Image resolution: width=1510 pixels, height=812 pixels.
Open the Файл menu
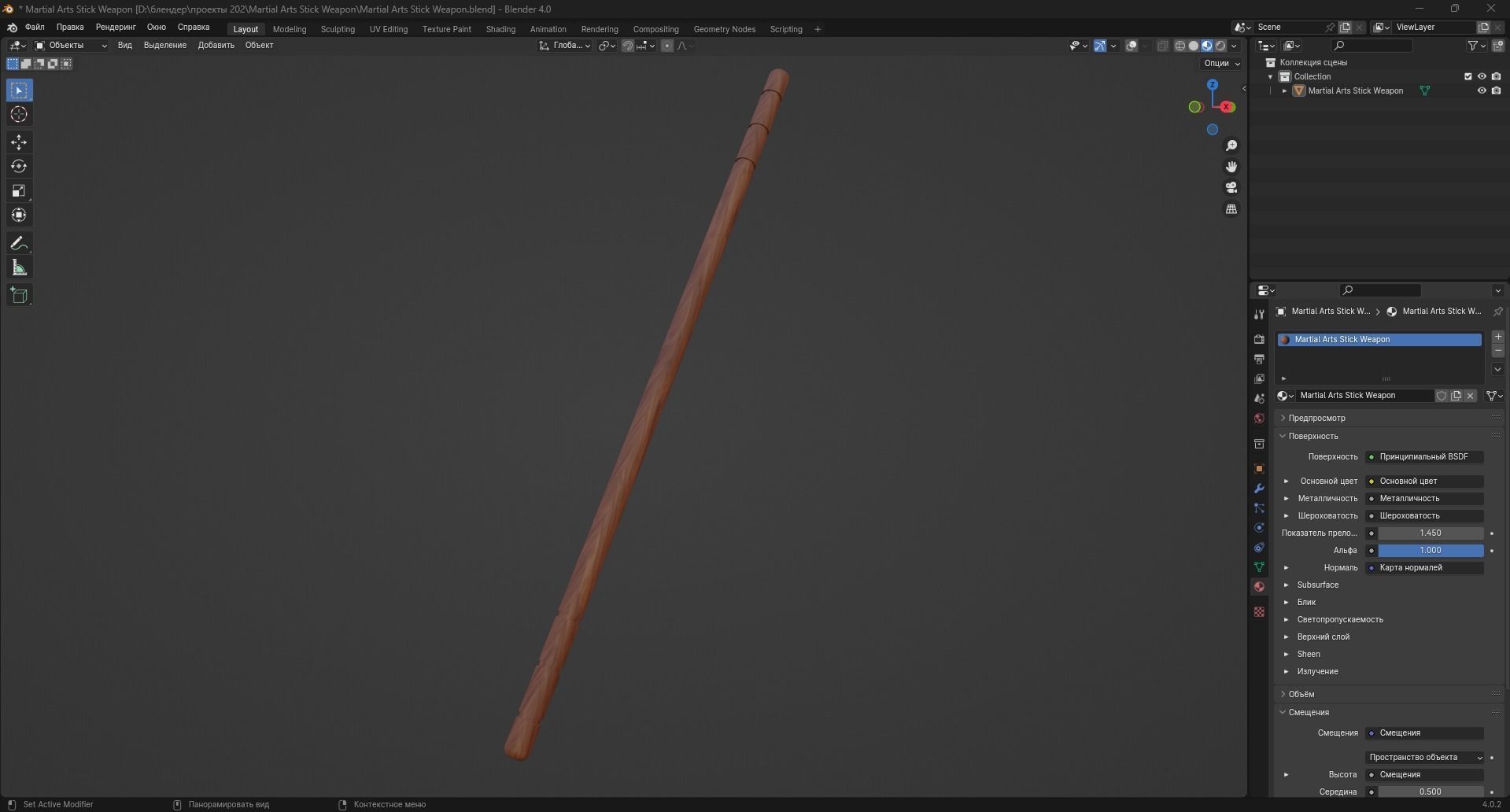35,27
